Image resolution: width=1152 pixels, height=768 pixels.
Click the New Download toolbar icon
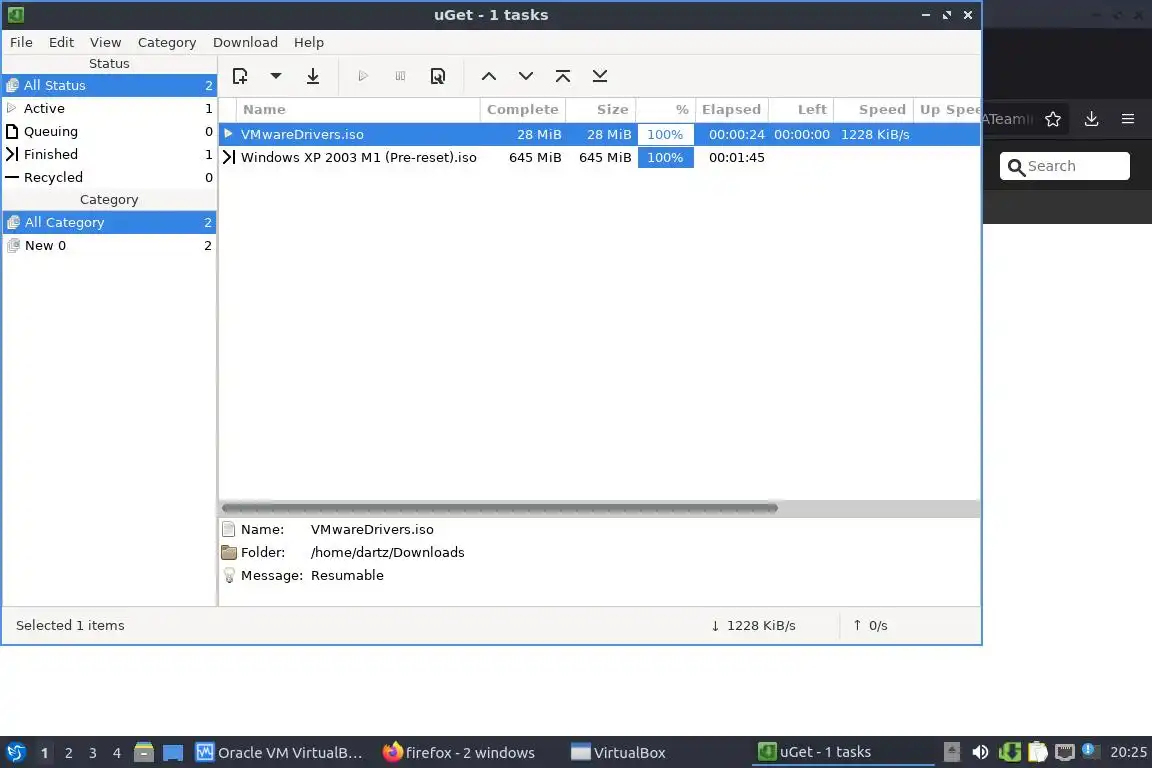(240, 76)
